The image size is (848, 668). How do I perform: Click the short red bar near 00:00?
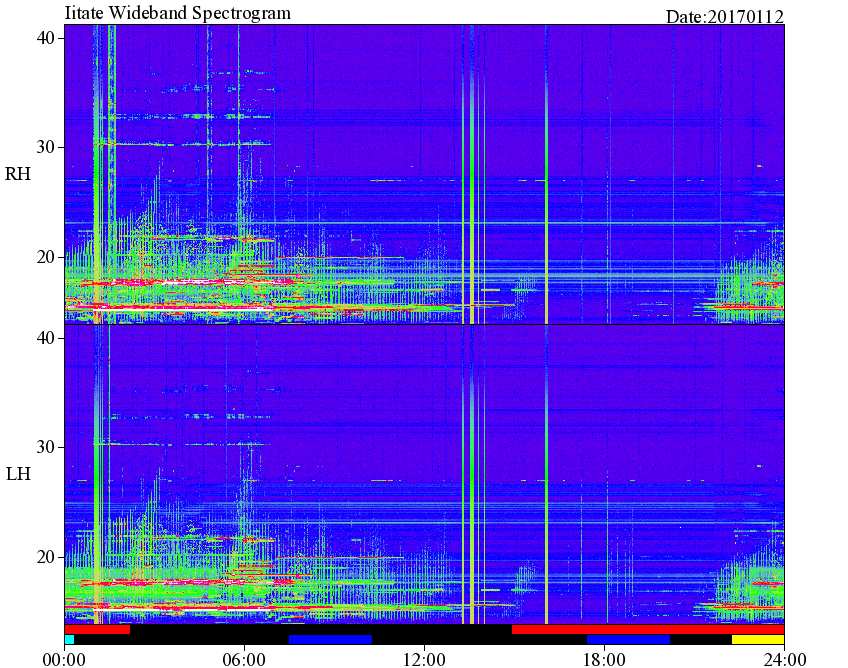[x=97, y=630]
